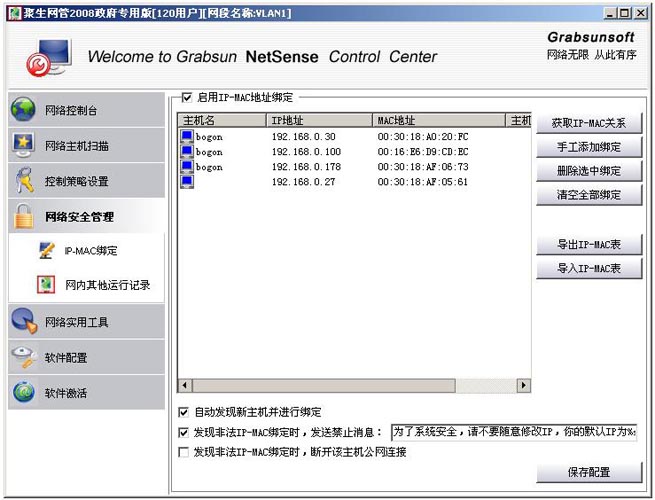Click the host icon for 192.168.0.30
The height and width of the screenshot is (500, 655).
coord(187,137)
